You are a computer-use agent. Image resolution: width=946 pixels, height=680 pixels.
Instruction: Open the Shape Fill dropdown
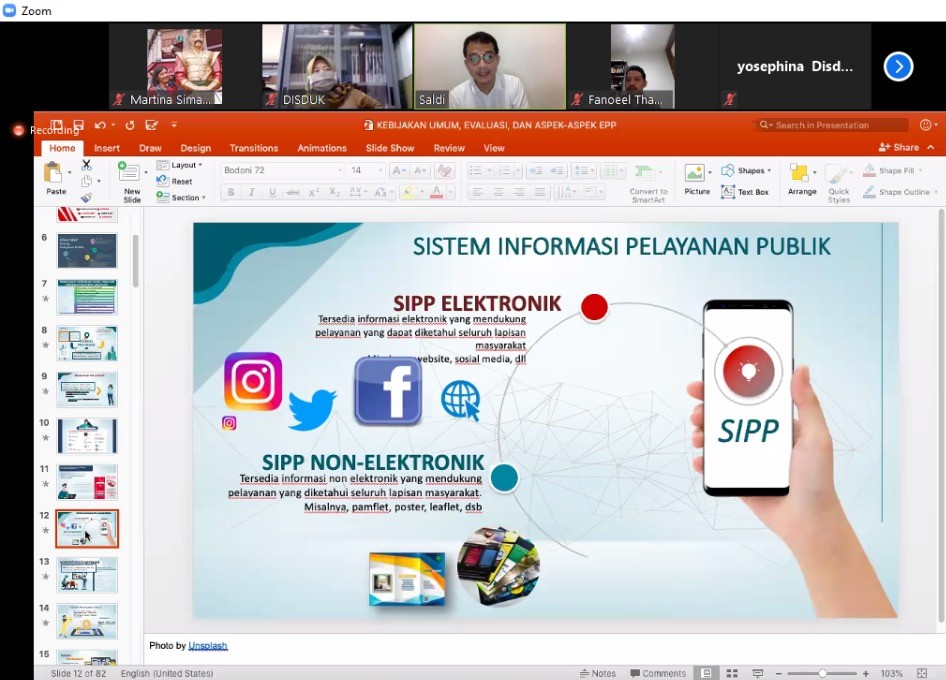tap(892, 171)
